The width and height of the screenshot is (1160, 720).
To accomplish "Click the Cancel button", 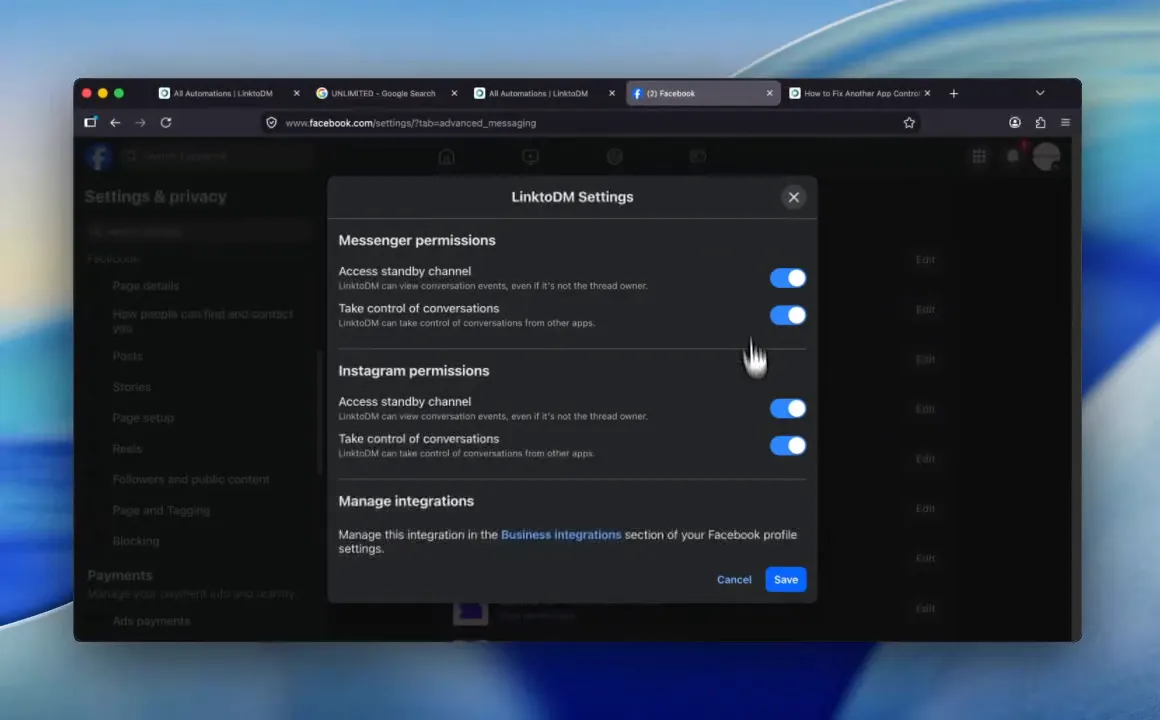I will click(x=734, y=579).
